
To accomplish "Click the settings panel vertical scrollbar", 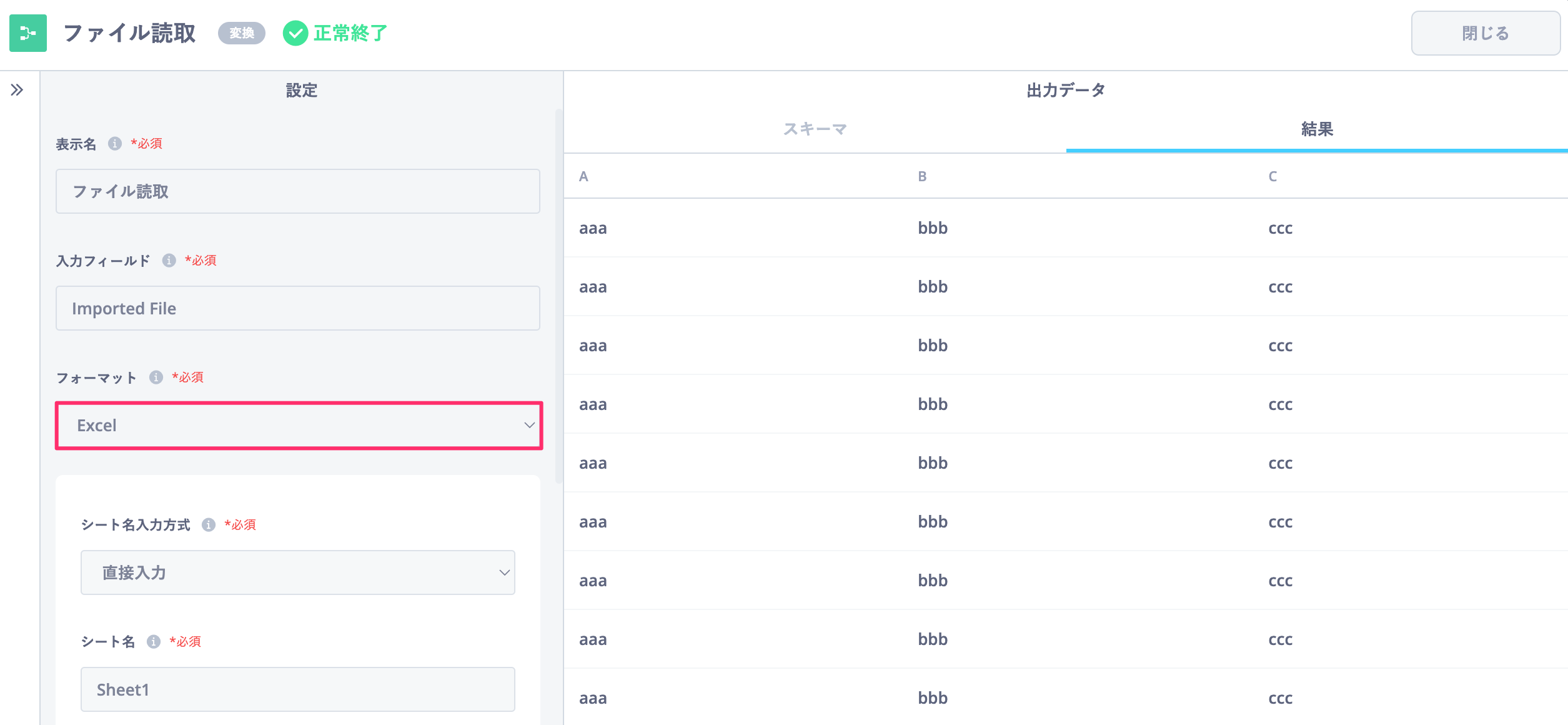I will coord(558,296).
